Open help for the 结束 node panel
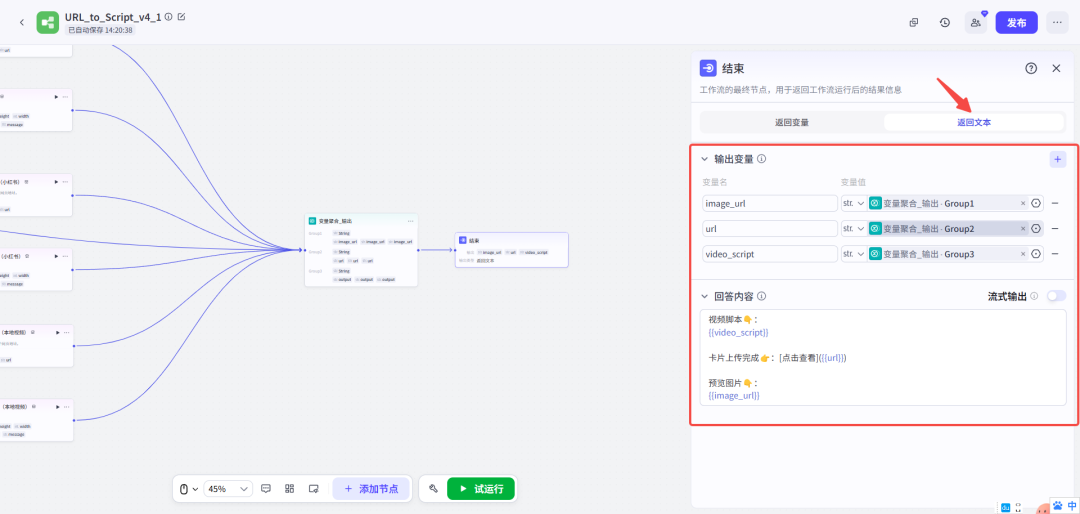The width and height of the screenshot is (1080, 514). pos(1031,68)
